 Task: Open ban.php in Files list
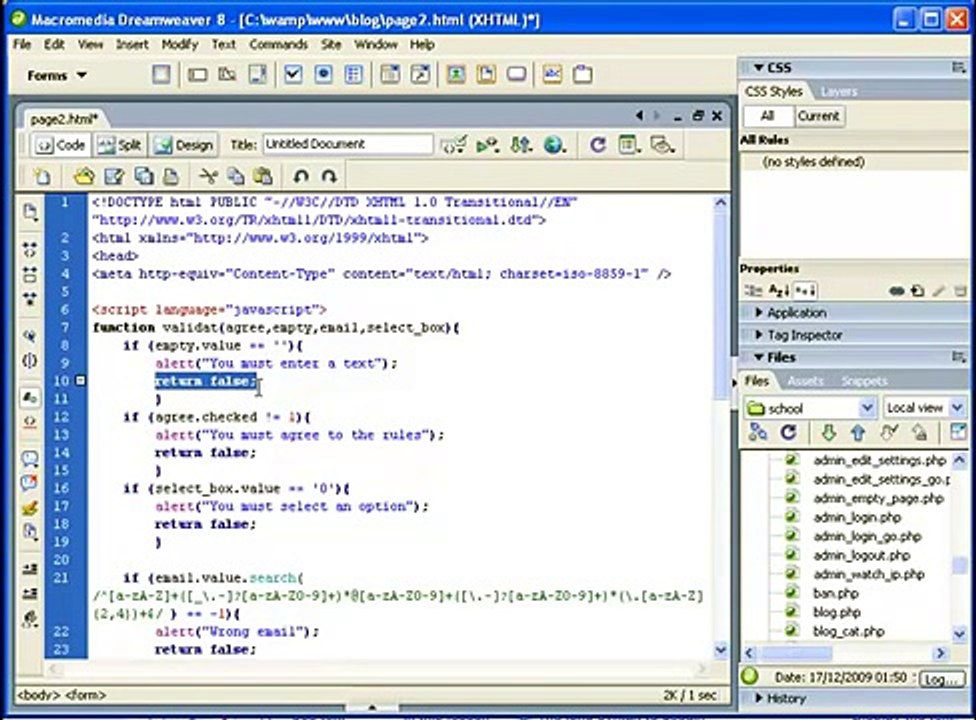tap(835, 593)
